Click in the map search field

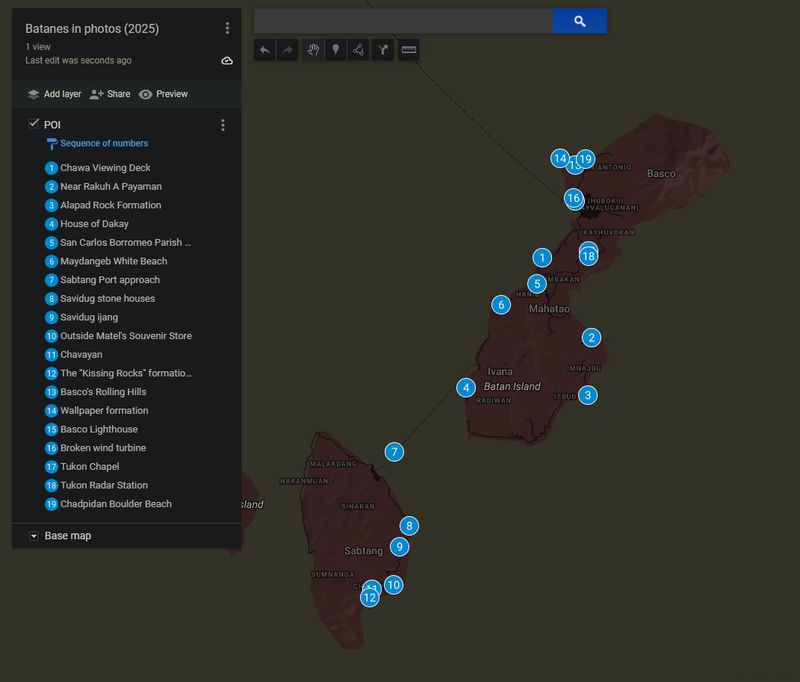click(x=402, y=21)
